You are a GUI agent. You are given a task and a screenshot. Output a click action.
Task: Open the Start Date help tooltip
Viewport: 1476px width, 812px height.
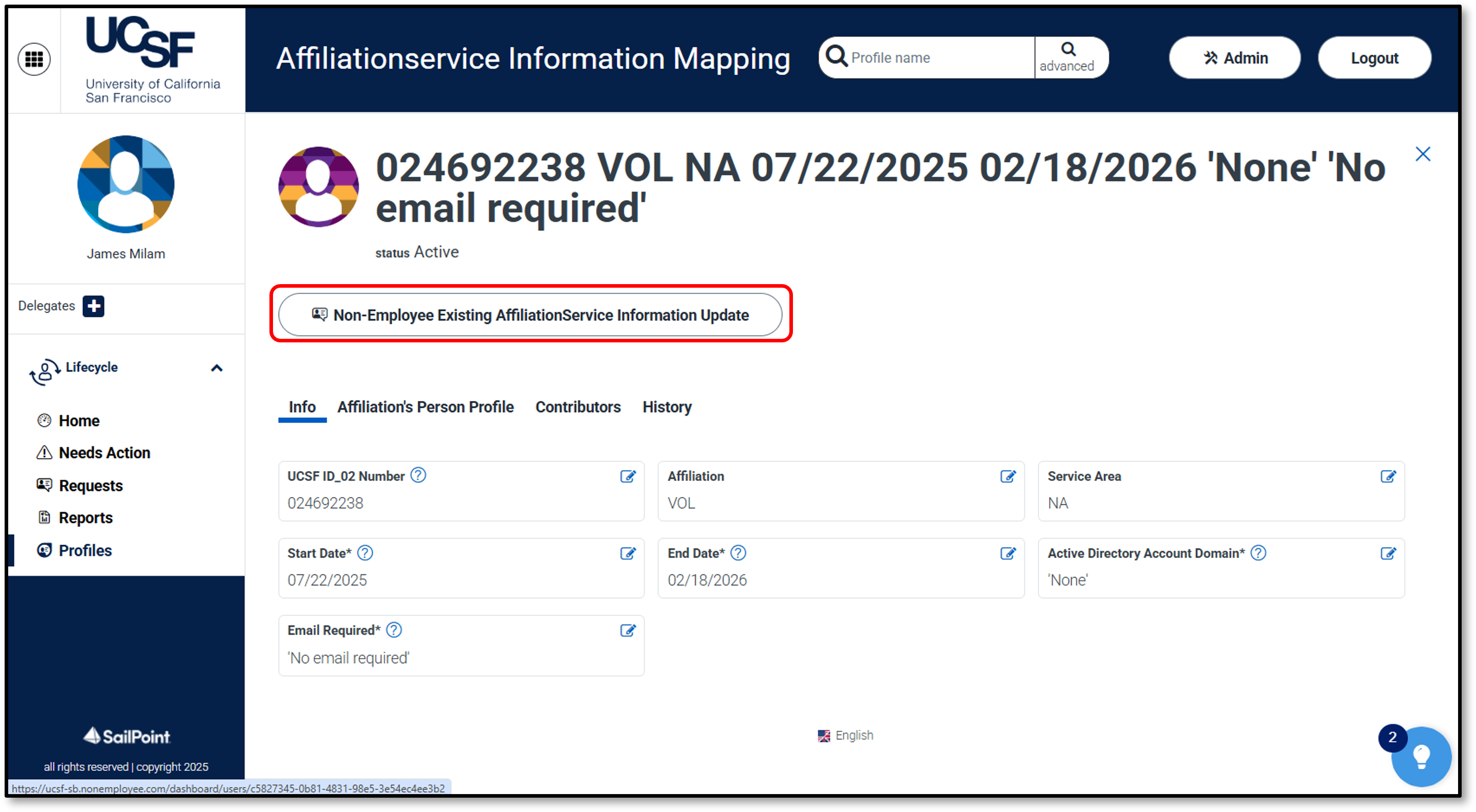pos(365,553)
